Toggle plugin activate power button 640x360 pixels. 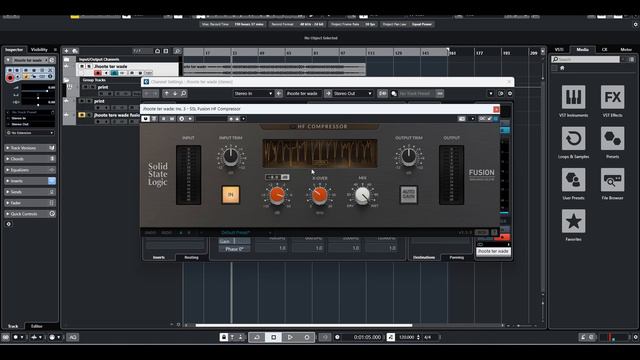[146, 119]
